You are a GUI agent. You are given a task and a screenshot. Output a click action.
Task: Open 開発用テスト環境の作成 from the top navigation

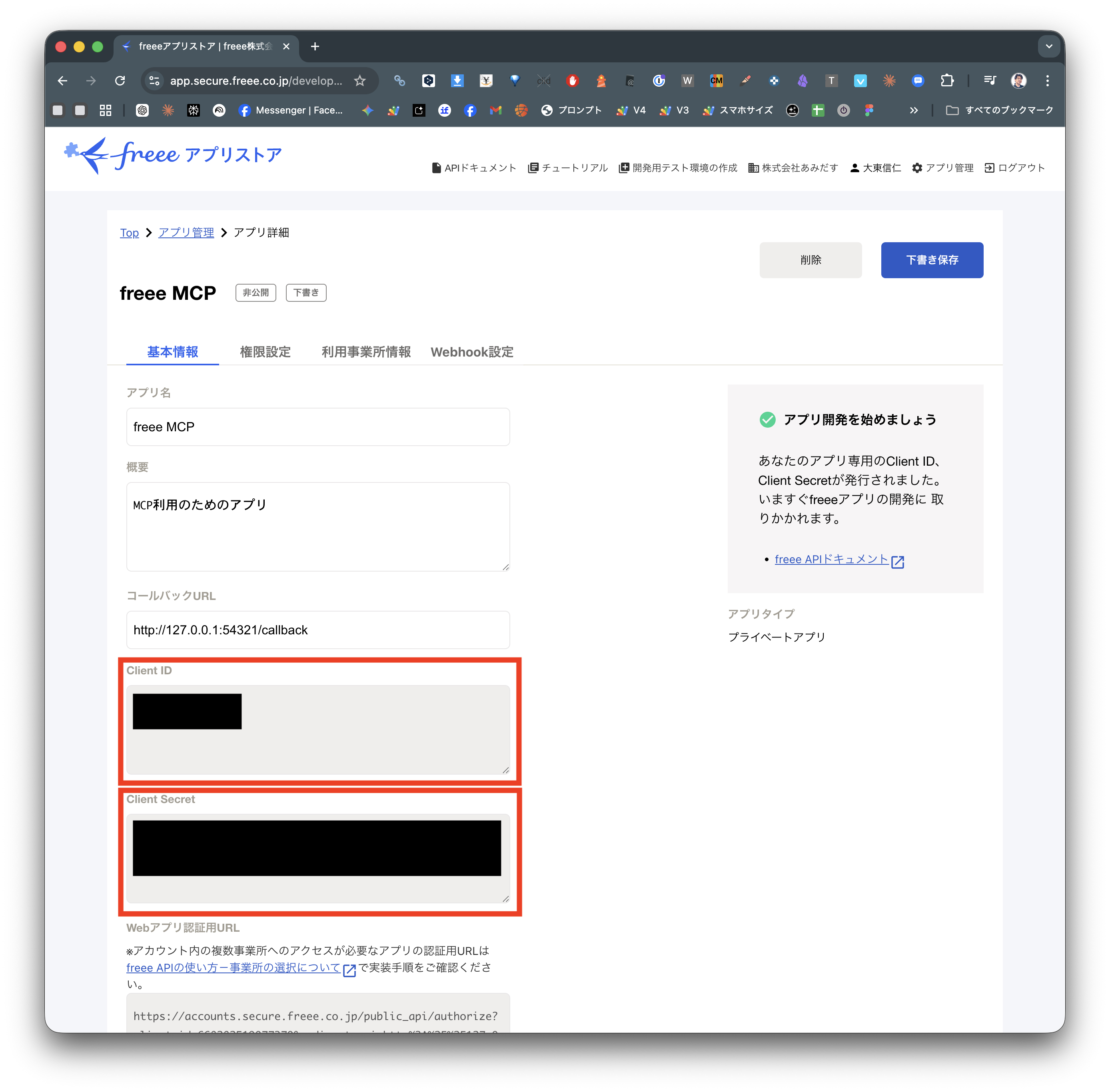[623, 167]
